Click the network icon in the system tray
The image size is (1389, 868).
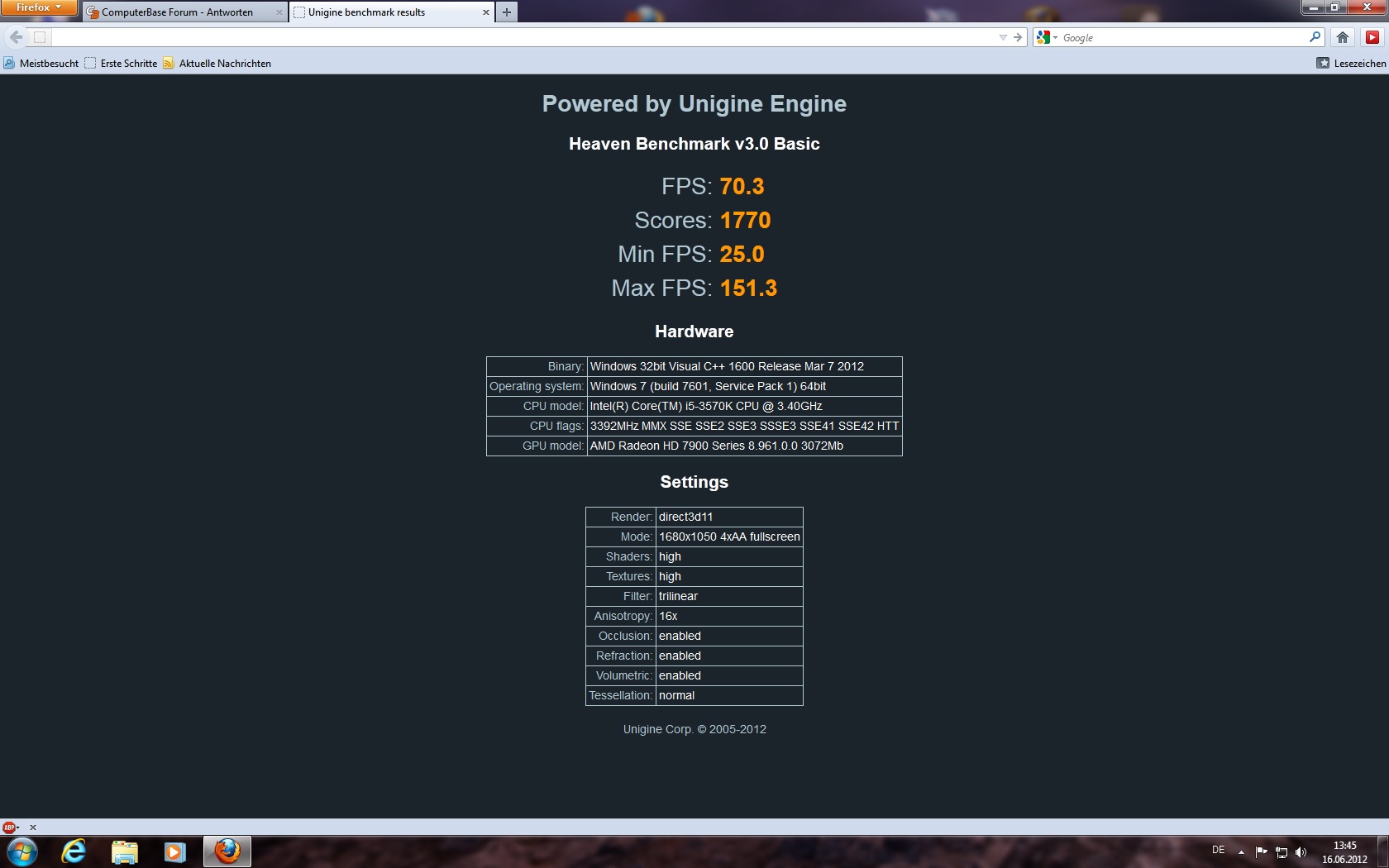pyautogui.click(x=1281, y=851)
